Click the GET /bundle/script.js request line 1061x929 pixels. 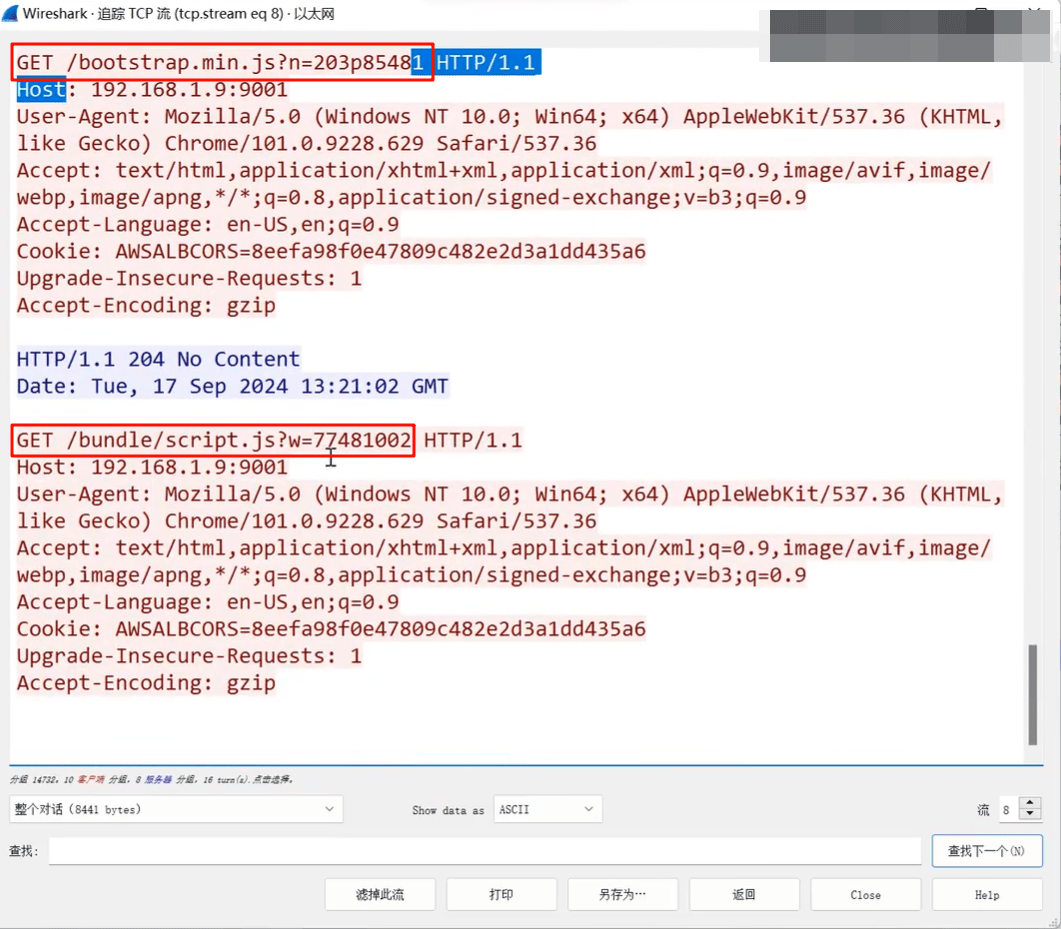click(269, 440)
